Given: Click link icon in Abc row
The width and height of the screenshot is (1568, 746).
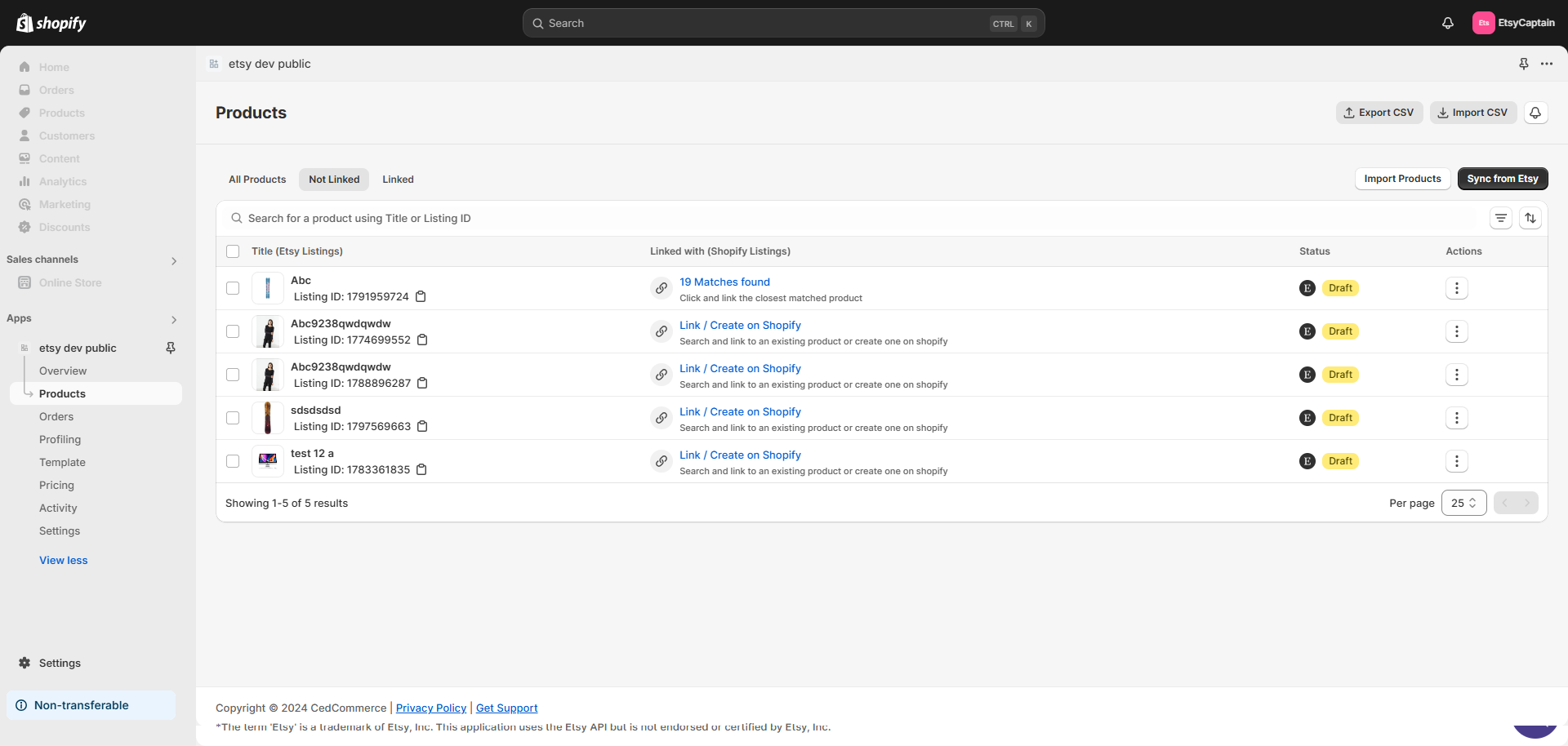Looking at the screenshot, I should click(x=661, y=288).
